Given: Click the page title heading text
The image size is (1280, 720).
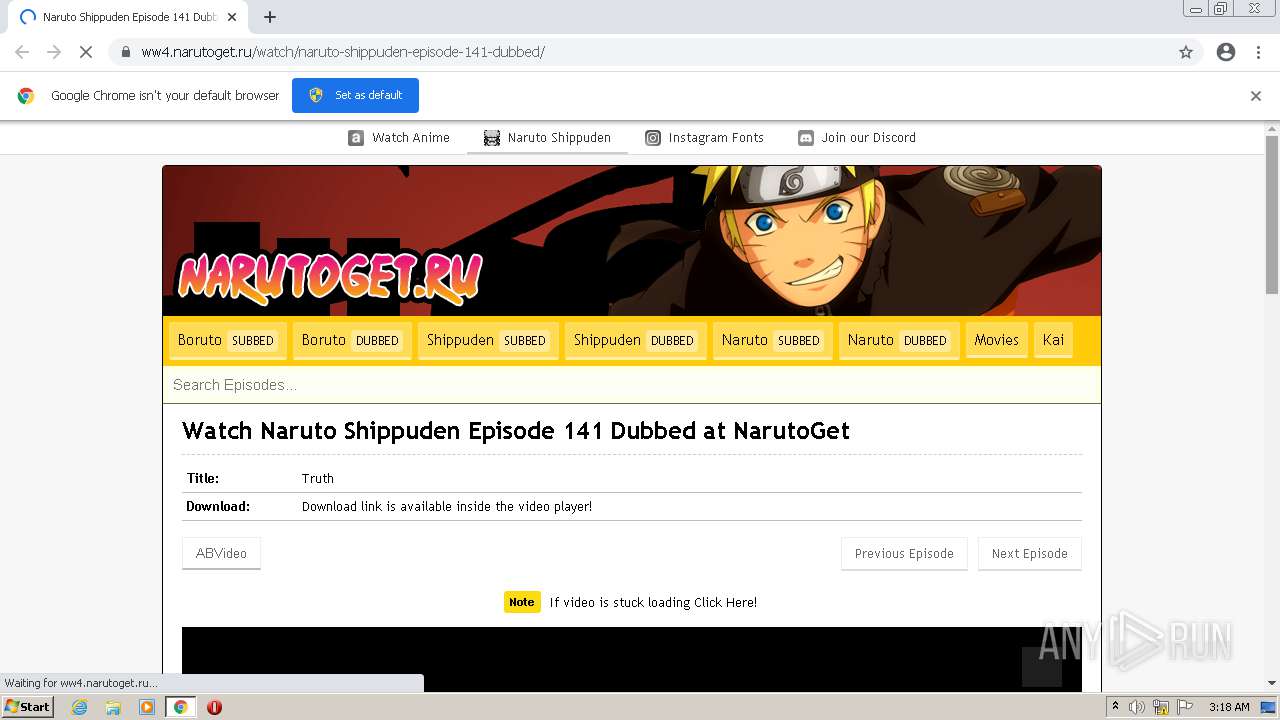Looking at the screenshot, I should click(516, 431).
